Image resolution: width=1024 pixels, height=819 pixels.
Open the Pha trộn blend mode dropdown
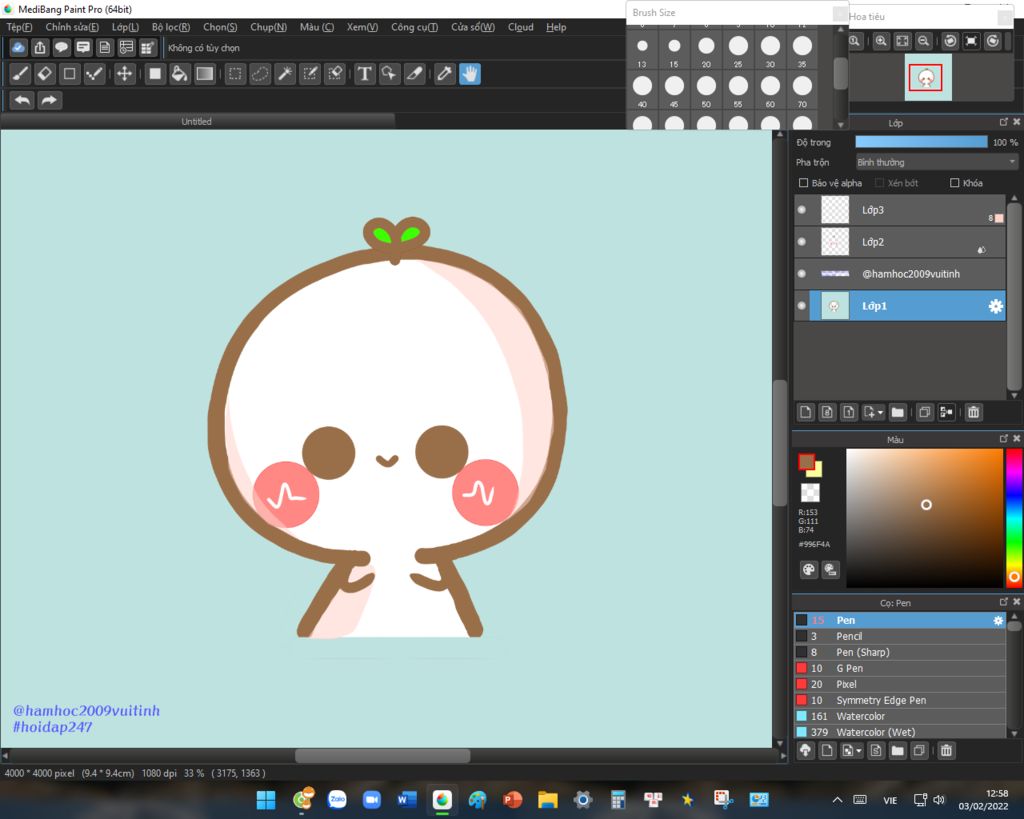936,162
